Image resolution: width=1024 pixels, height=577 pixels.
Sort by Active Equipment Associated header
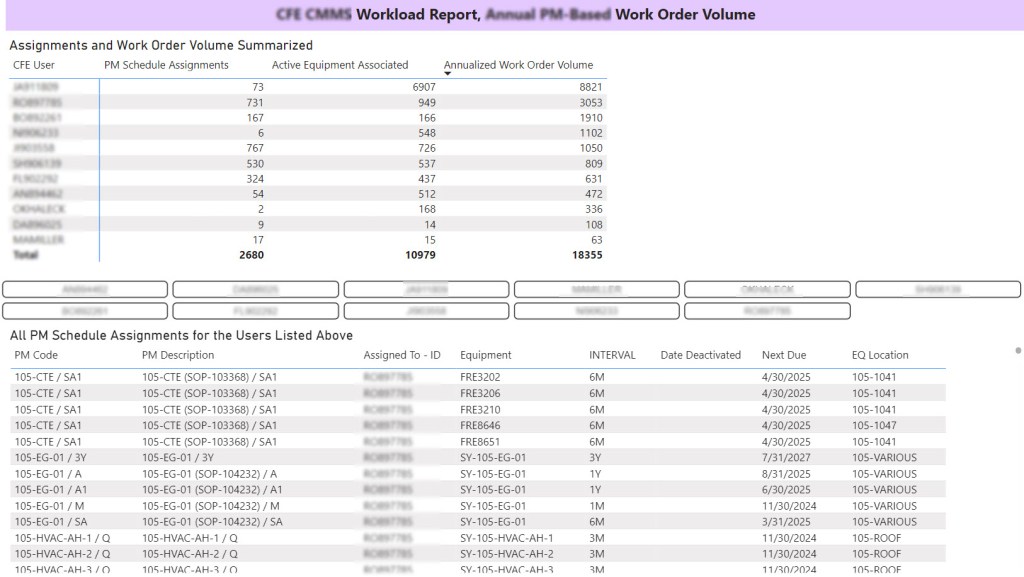point(340,65)
